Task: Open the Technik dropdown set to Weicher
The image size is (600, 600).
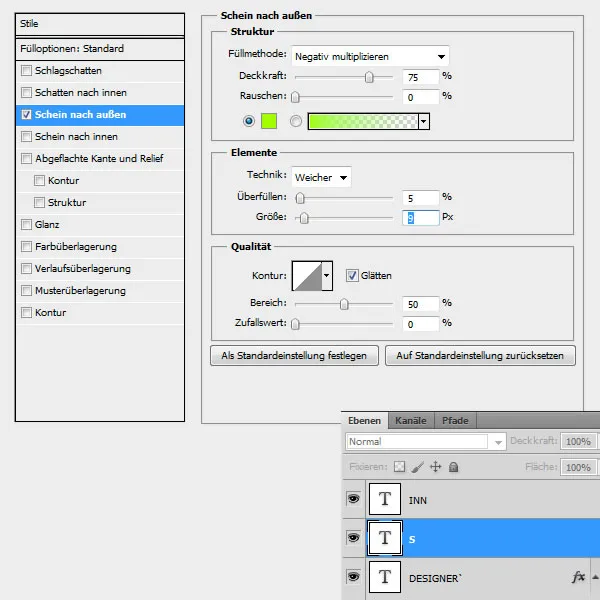Action: pos(321,176)
